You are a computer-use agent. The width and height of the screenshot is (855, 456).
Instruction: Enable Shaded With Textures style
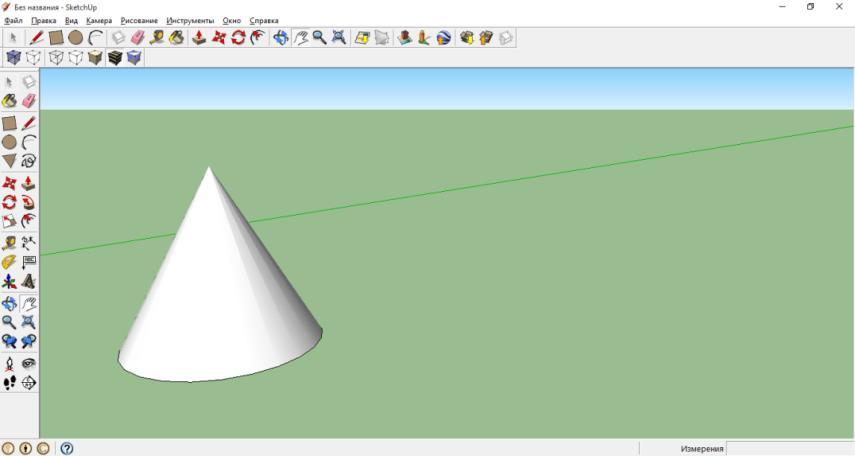pos(115,57)
